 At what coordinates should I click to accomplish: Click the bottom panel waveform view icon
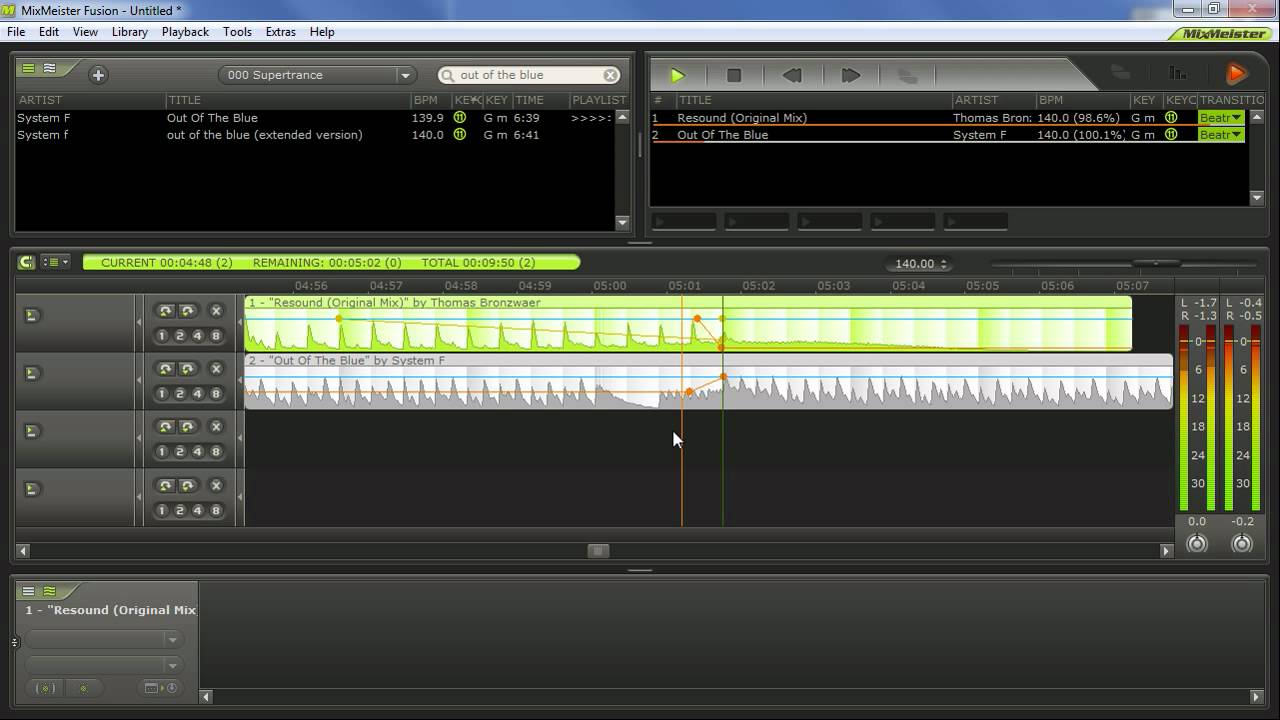coord(49,591)
